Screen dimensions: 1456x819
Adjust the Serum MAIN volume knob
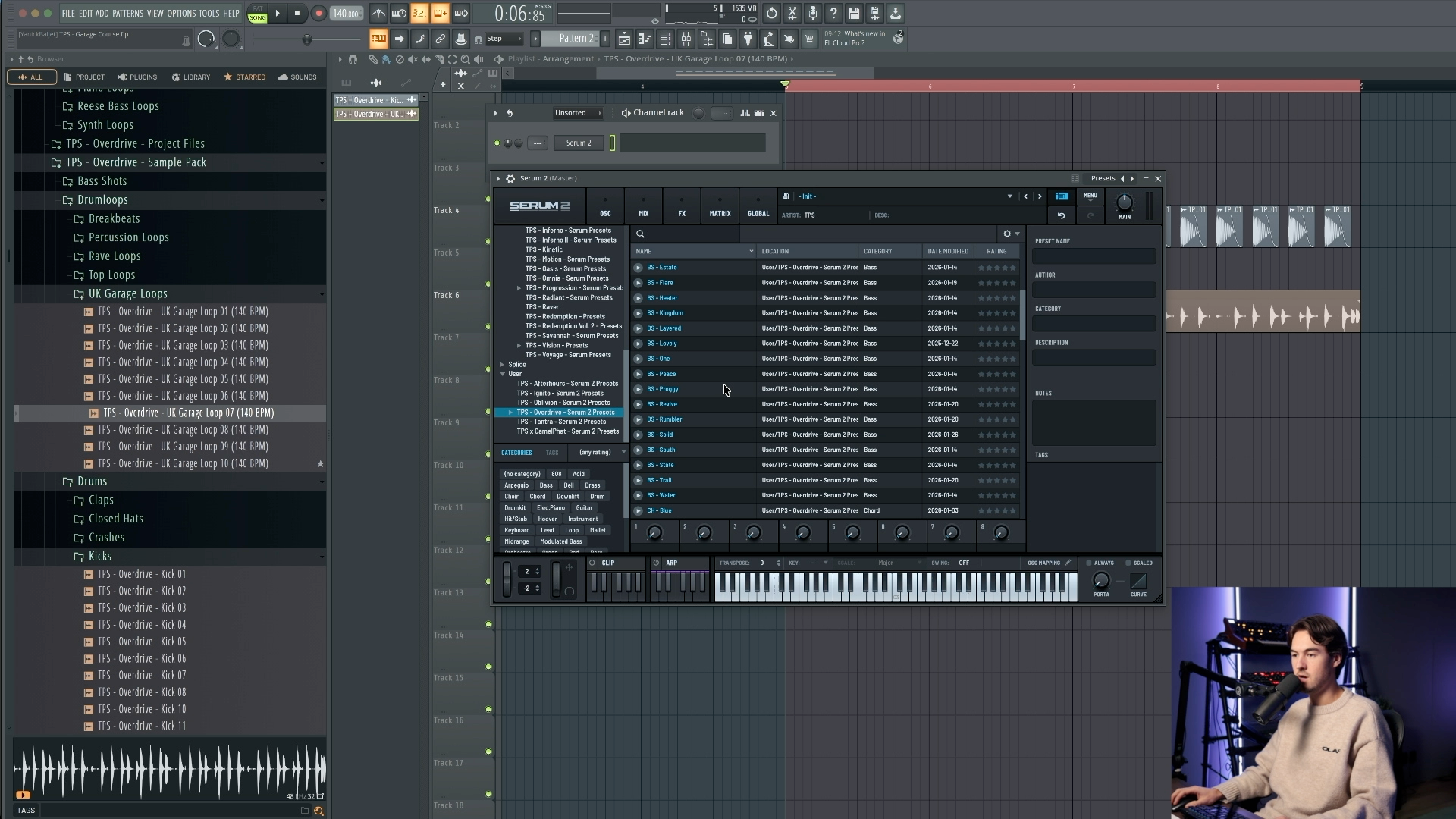pyautogui.click(x=1124, y=202)
